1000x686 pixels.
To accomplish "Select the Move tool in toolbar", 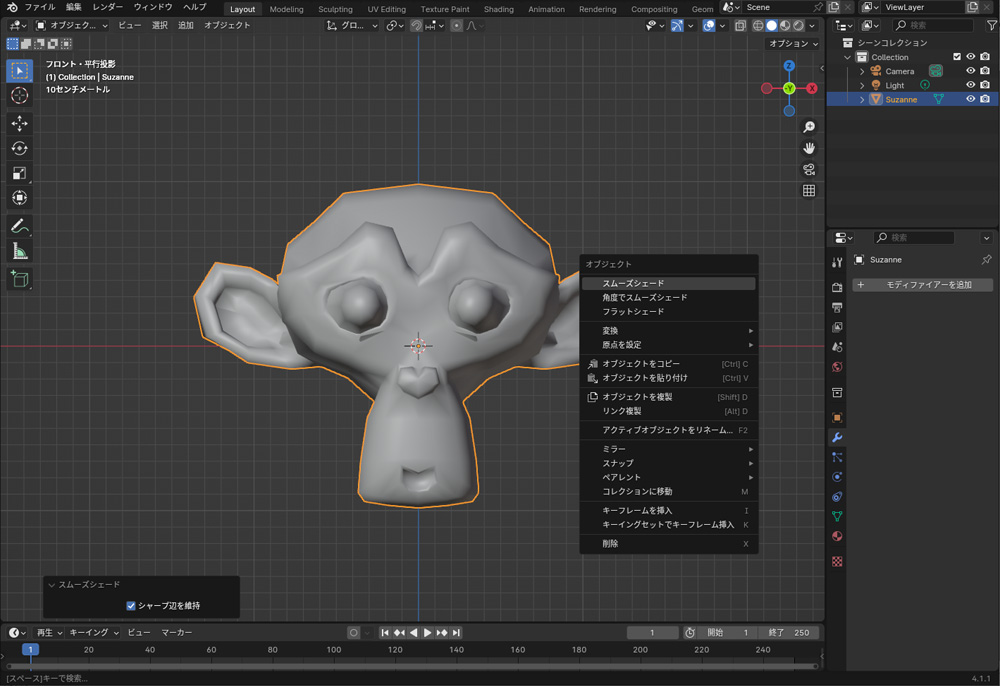I will click(x=19, y=123).
